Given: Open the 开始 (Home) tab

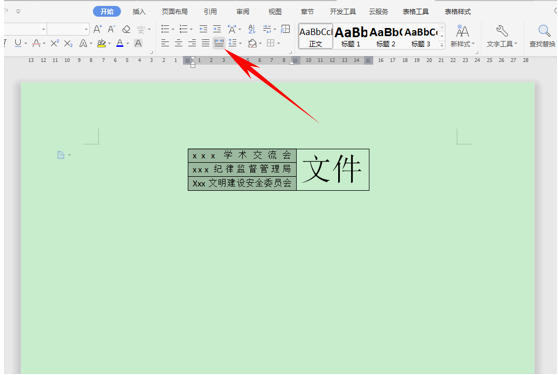Looking at the screenshot, I should click(107, 12).
